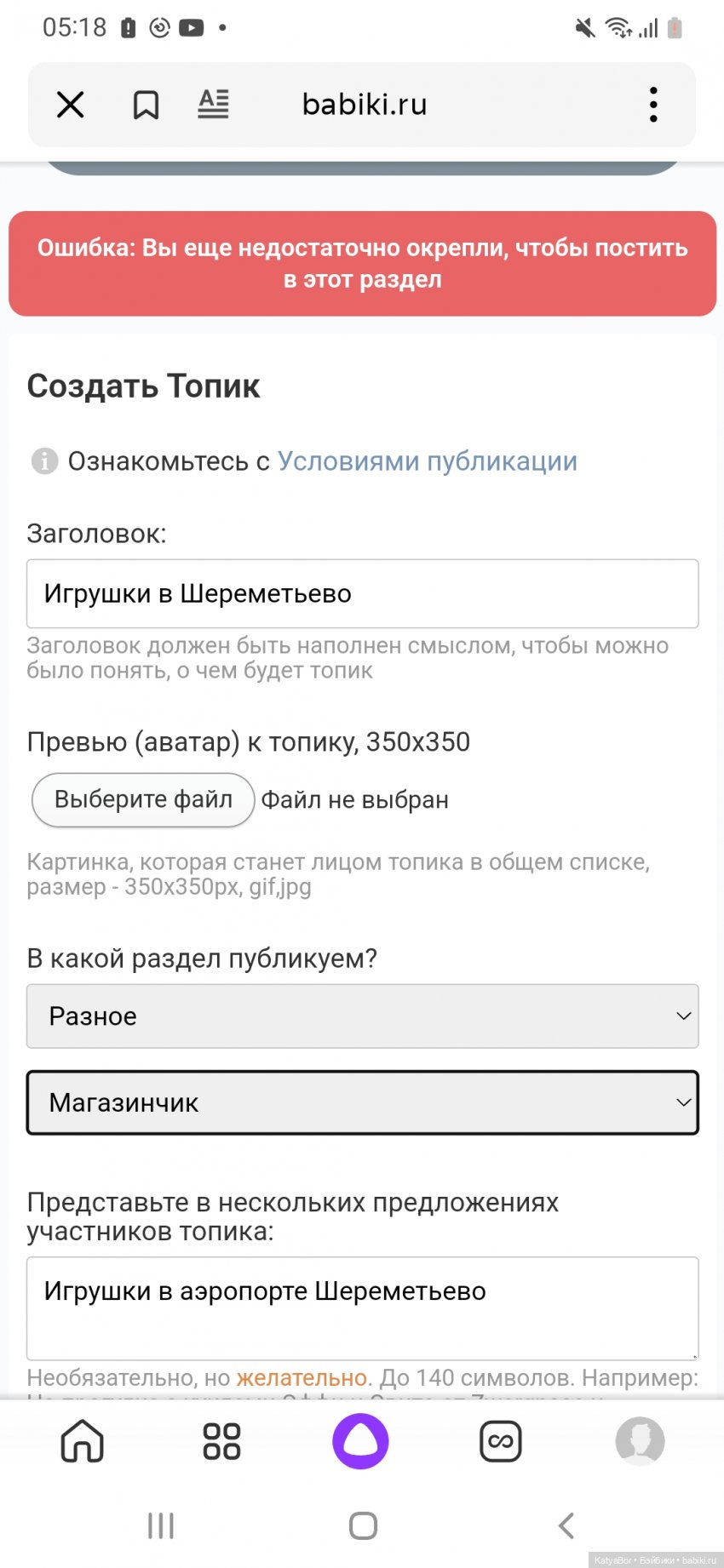Viewport: 724px width, 1568px height.
Task: Enable reader mode with the A≡ icon
Action: tap(213, 104)
